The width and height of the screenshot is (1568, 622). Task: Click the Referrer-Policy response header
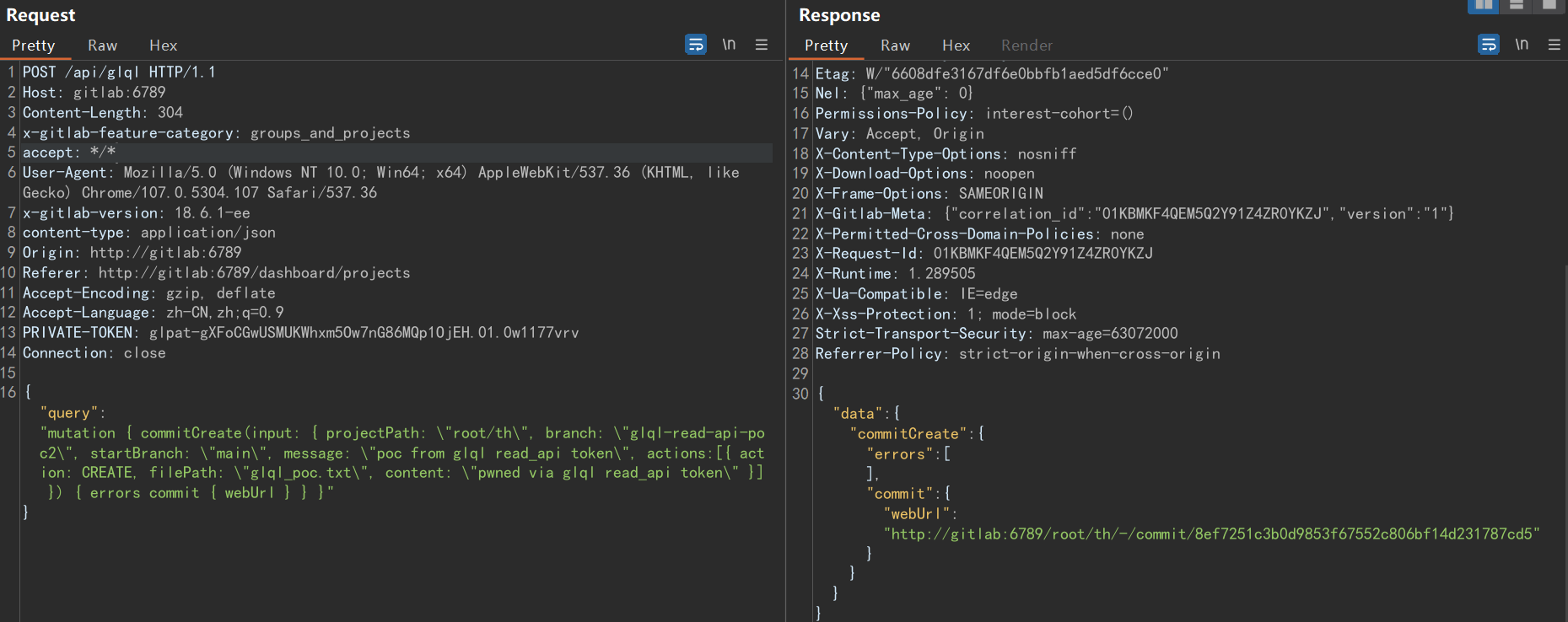(1017, 354)
